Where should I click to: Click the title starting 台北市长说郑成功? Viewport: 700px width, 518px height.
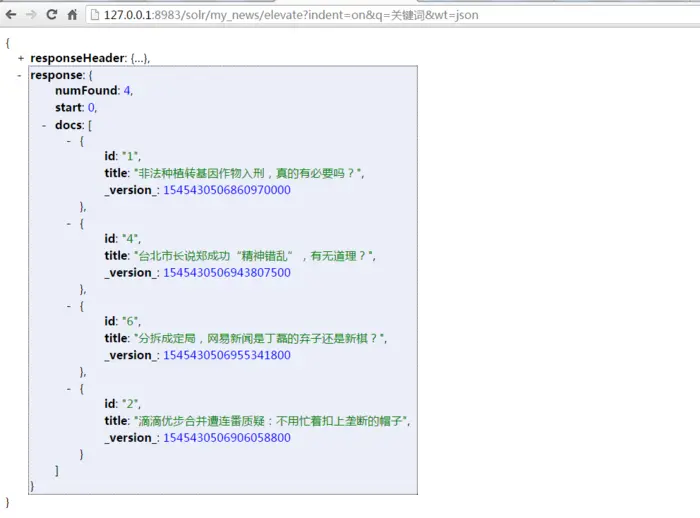253,256
